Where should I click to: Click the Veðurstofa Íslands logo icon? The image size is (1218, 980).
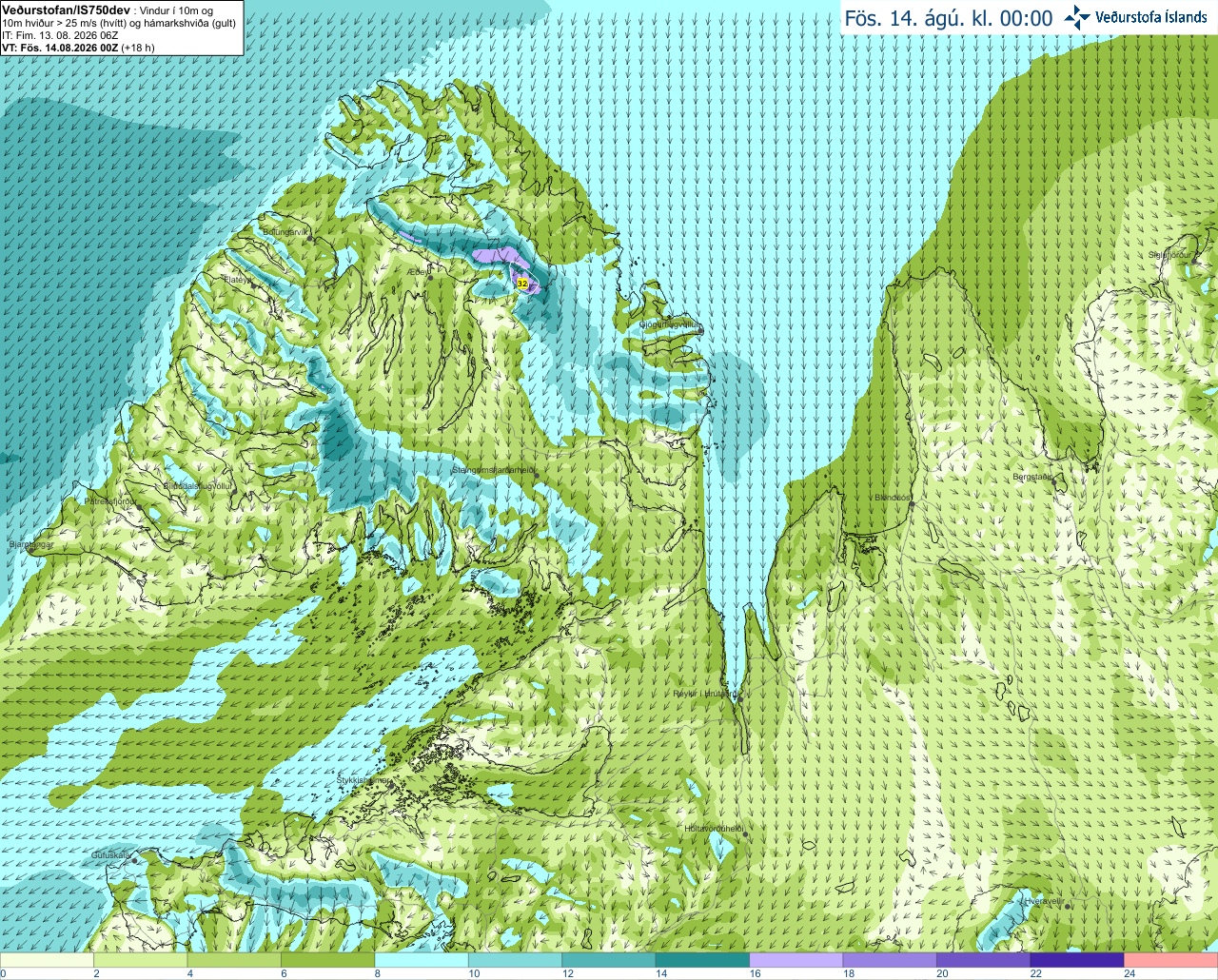[1077, 17]
